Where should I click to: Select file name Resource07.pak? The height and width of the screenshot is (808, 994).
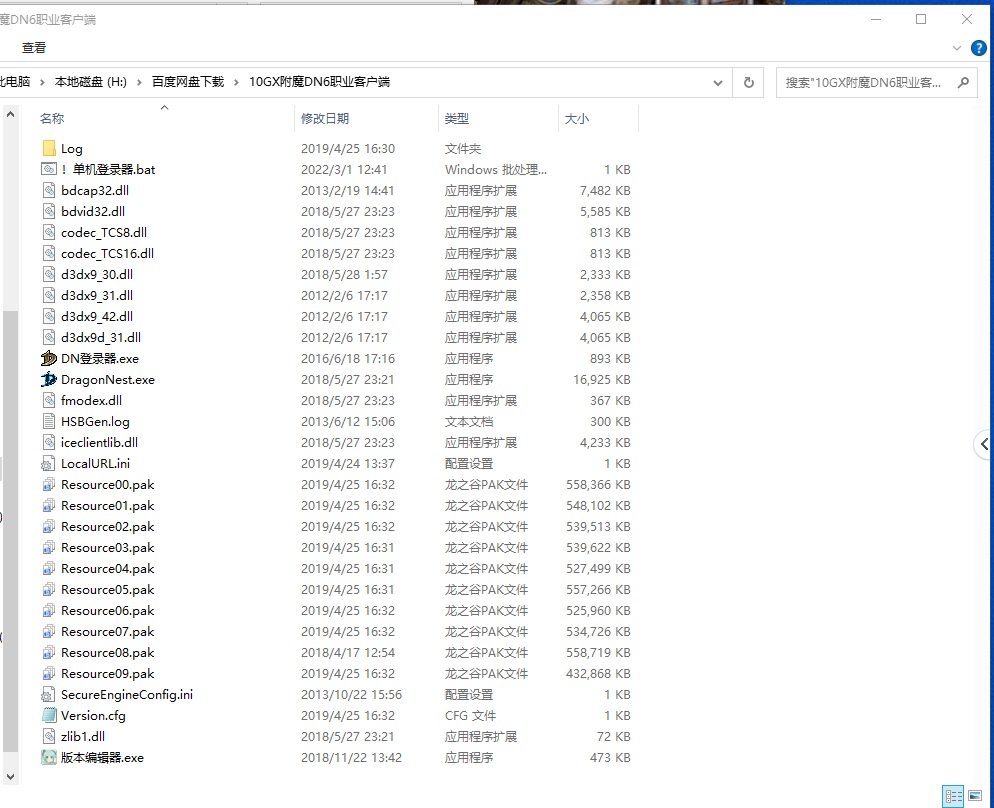[108, 631]
